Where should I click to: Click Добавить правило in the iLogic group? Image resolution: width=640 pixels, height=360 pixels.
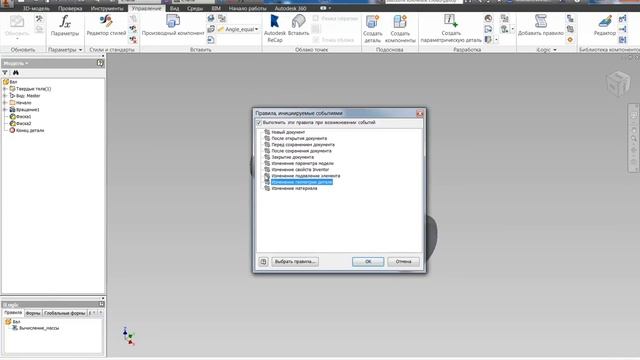click(x=540, y=25)
